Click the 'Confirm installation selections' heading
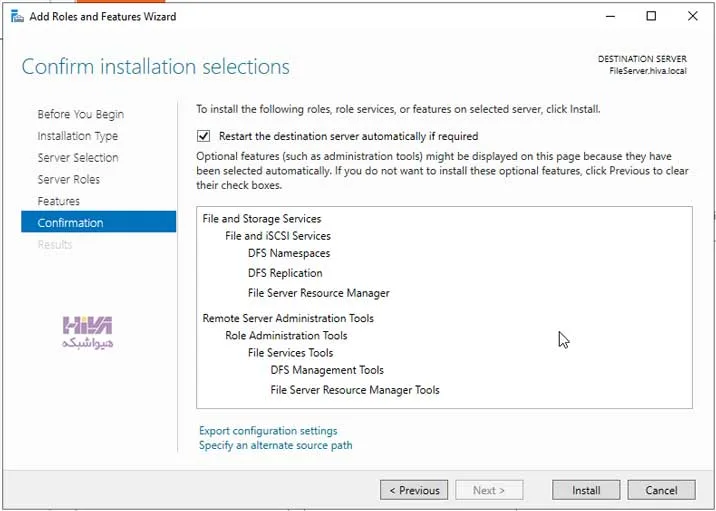 pyautogui.click(x=155, y=67)
